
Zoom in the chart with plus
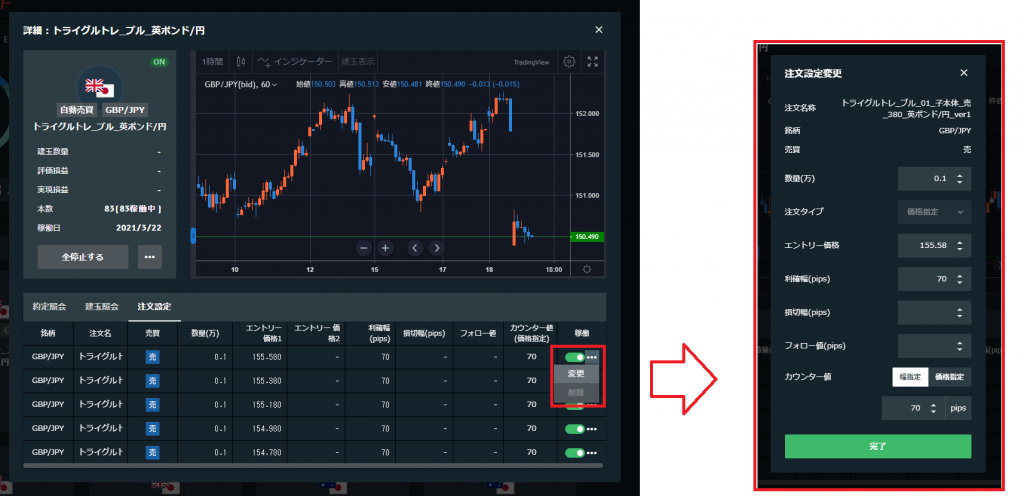tap(386, 248)
